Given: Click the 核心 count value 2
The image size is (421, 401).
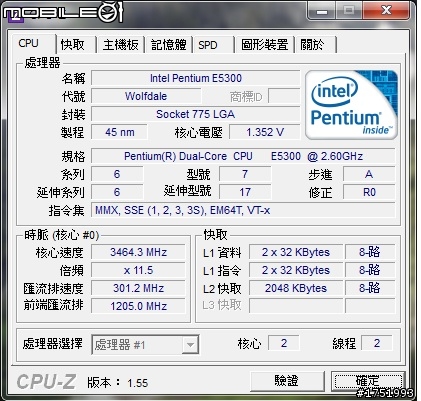Looking at the screenshot, I should tap(284, 343).
